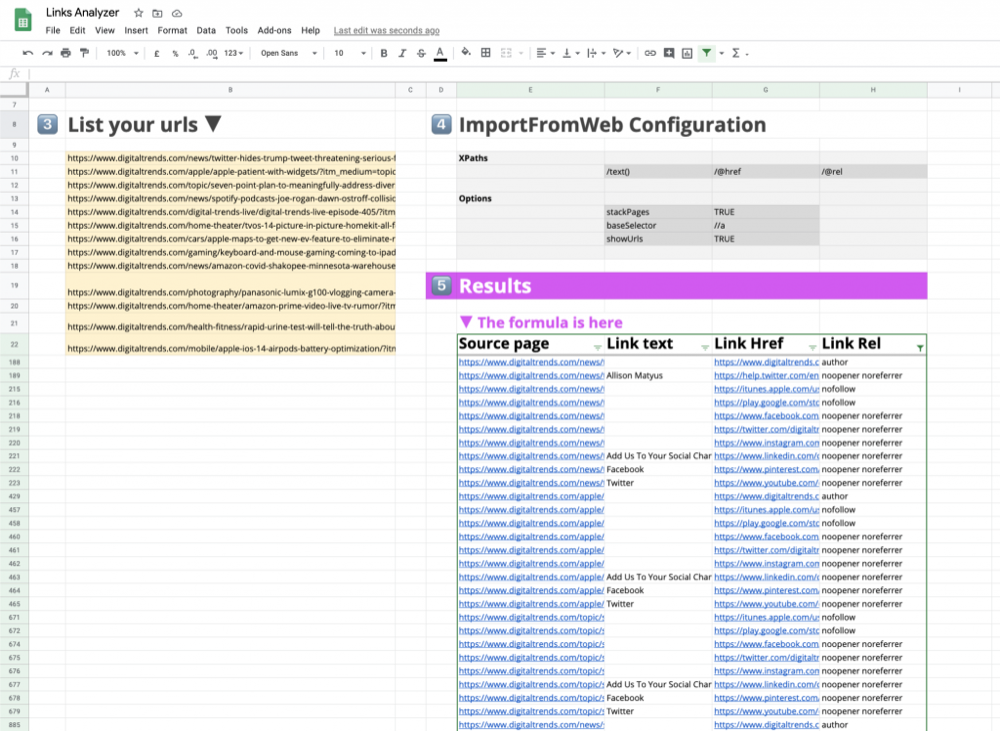The height and width of the screenshot is (731, 1000).
Task: Toggle italic formatting
Action: click(x=402, y=54)
